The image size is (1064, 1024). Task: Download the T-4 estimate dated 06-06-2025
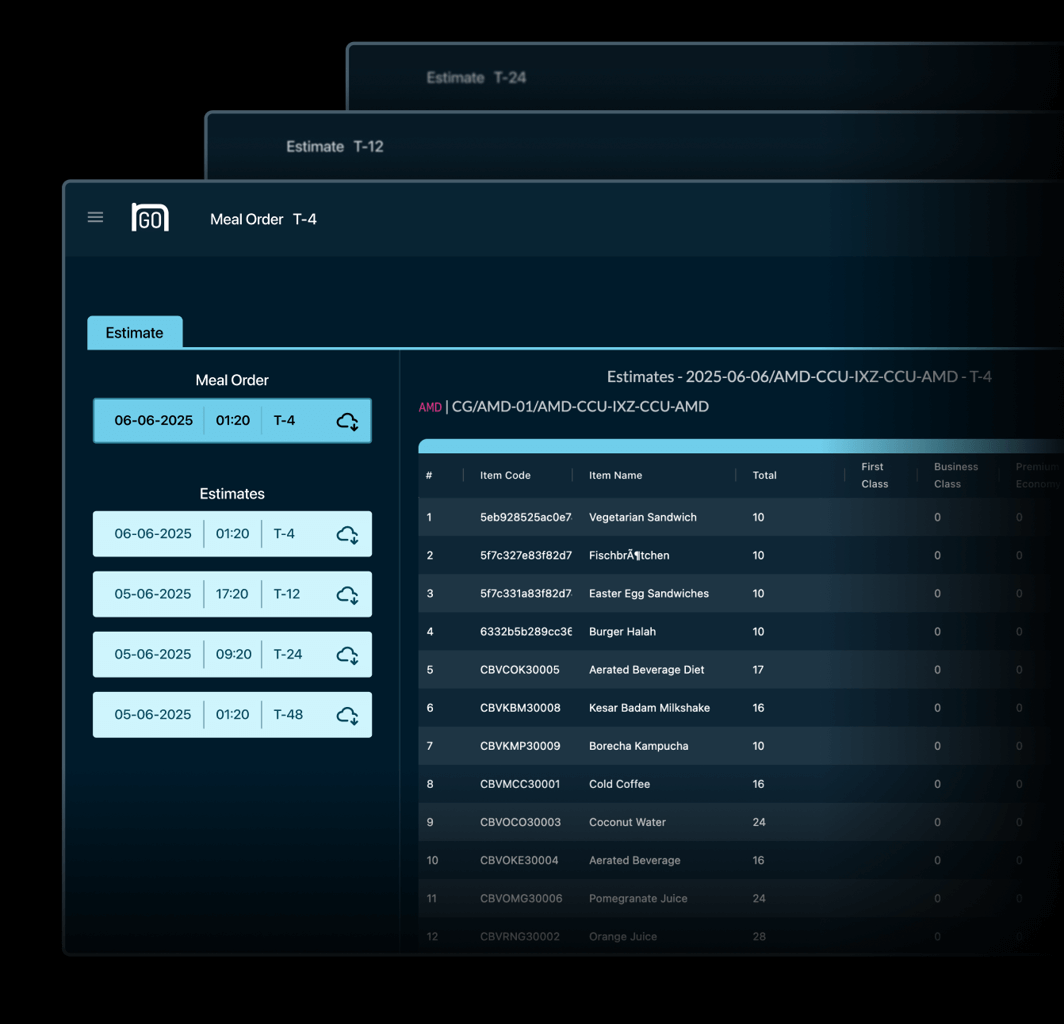[347, 535]
